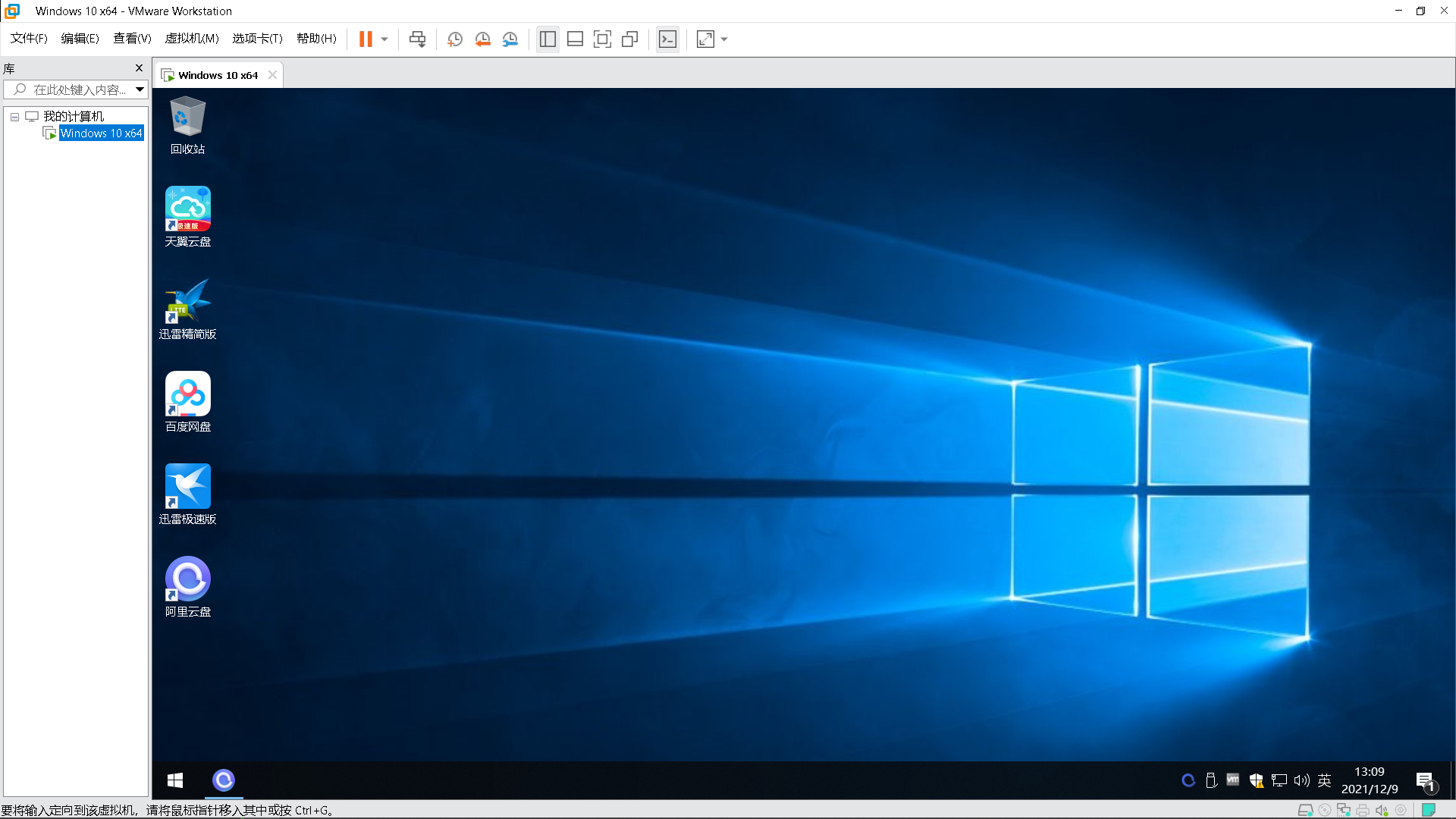
Task: Open the guest volume speaker tray icon
Action: [1301, 780]
